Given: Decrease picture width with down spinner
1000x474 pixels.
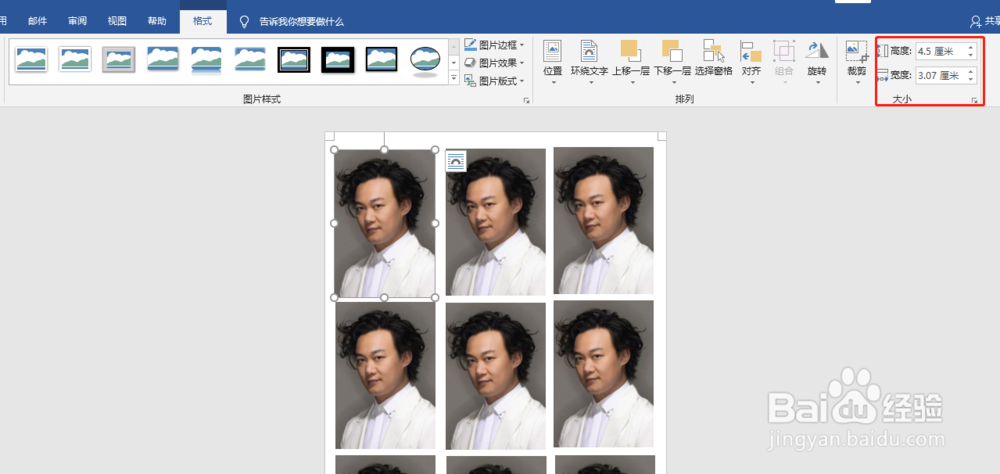Looking at the screenshot, I should (971, 79).
